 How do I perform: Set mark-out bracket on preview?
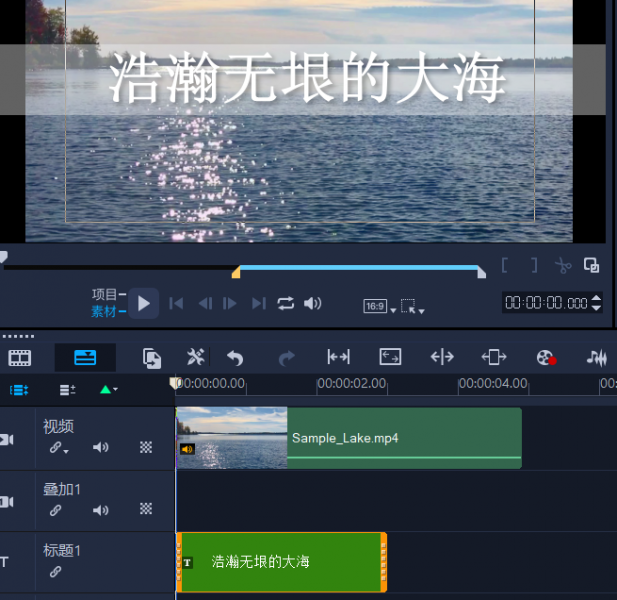[534, 265]
